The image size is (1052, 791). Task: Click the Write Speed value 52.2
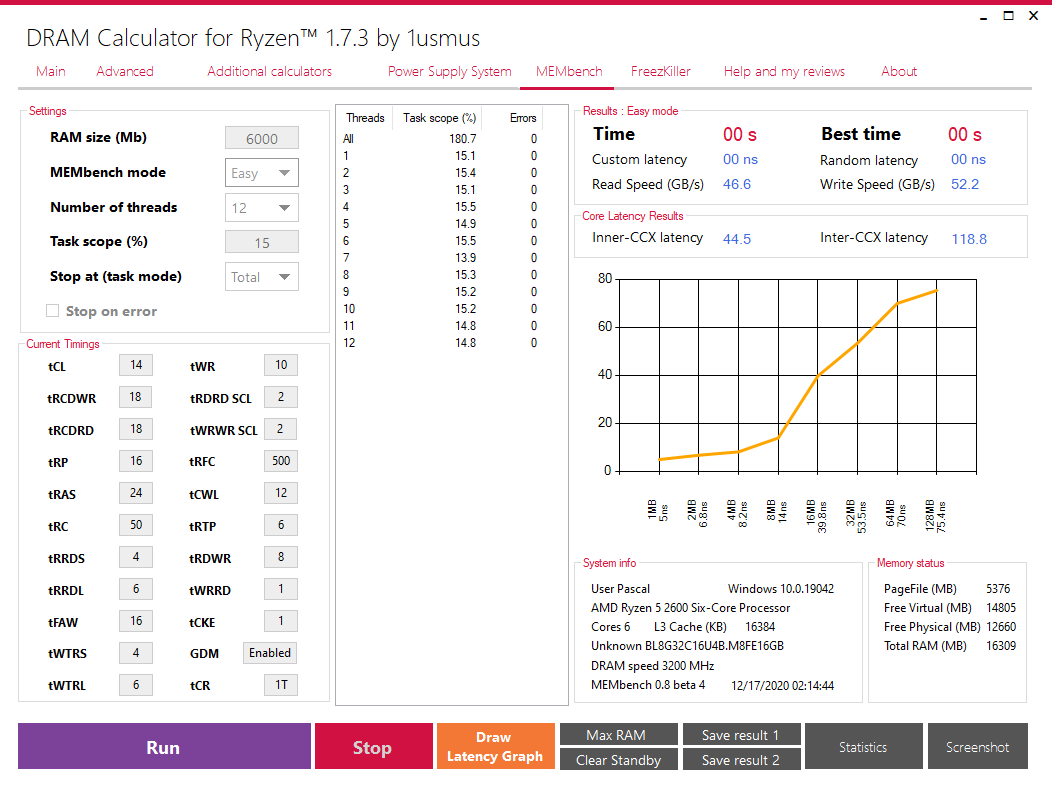pos(965,184)
